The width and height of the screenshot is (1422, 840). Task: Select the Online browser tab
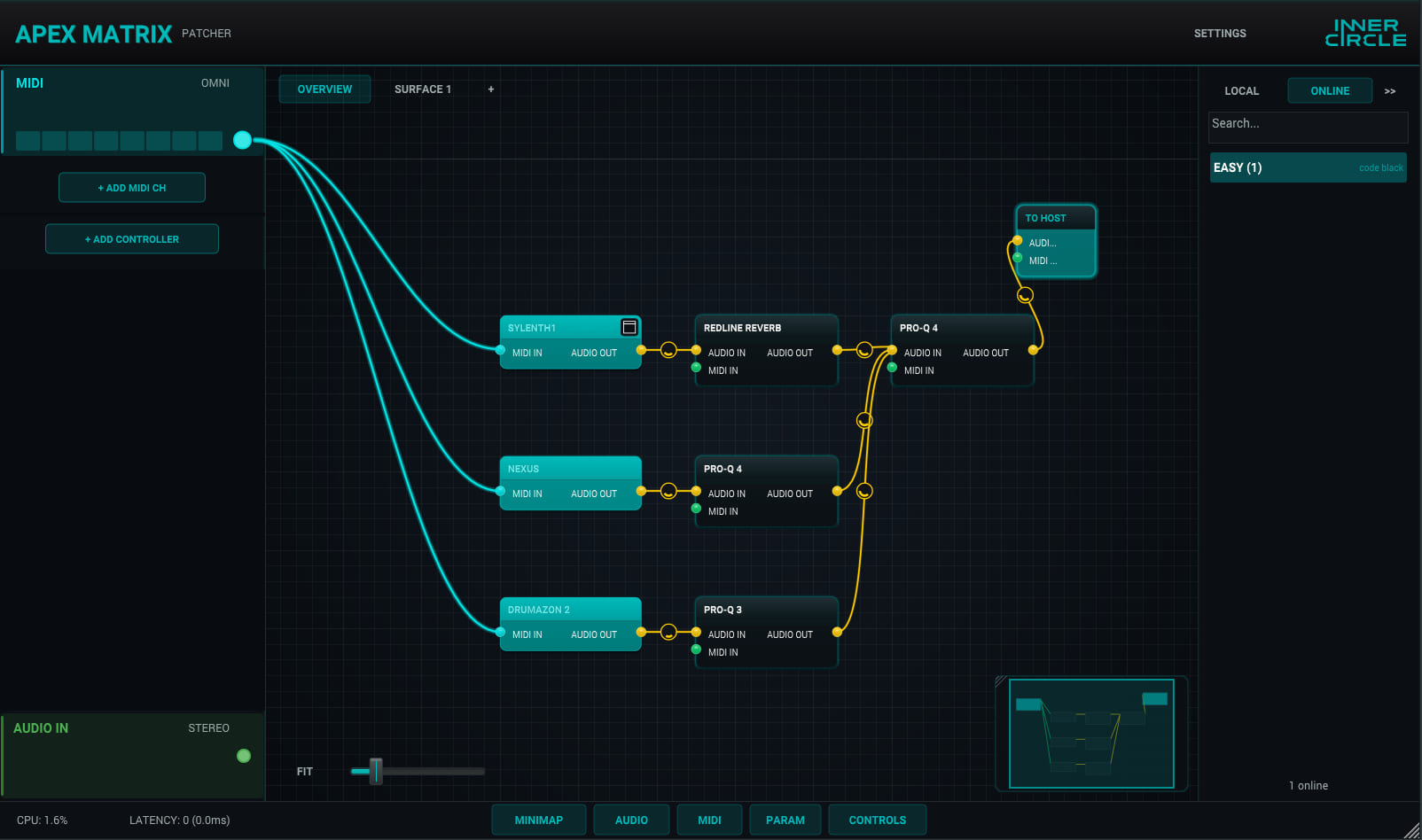pyautogui.click(x=1330, y=91)
